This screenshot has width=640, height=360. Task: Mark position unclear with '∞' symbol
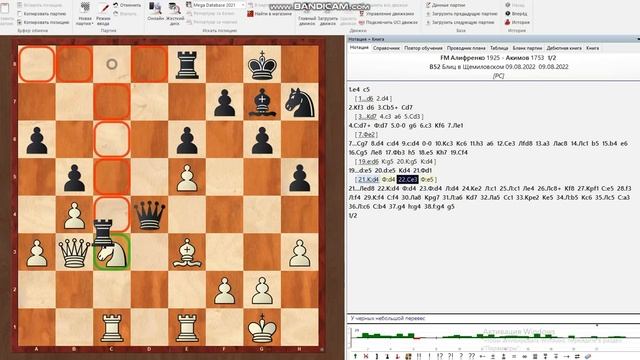(524, 356)
